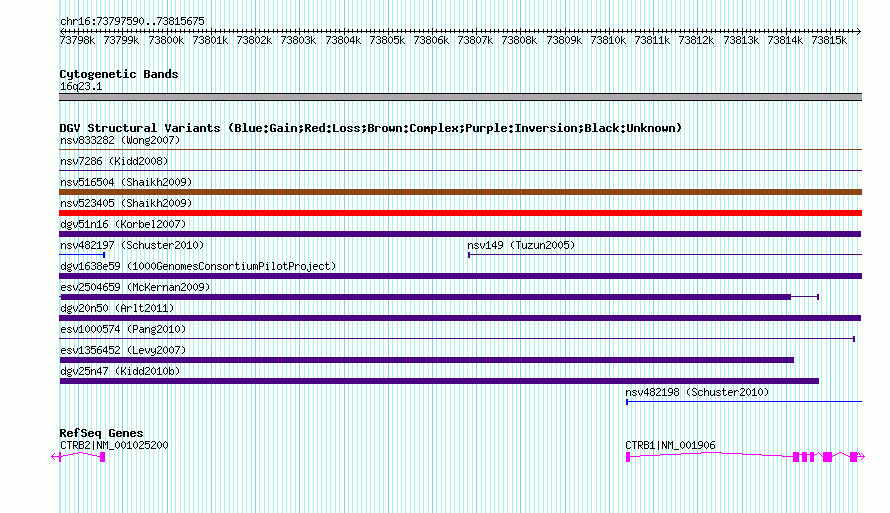The height and width of the screenshot is (513, 890).
Task: Click the dgv20n50 (Arlt2011) label
Action: (117, 308)
